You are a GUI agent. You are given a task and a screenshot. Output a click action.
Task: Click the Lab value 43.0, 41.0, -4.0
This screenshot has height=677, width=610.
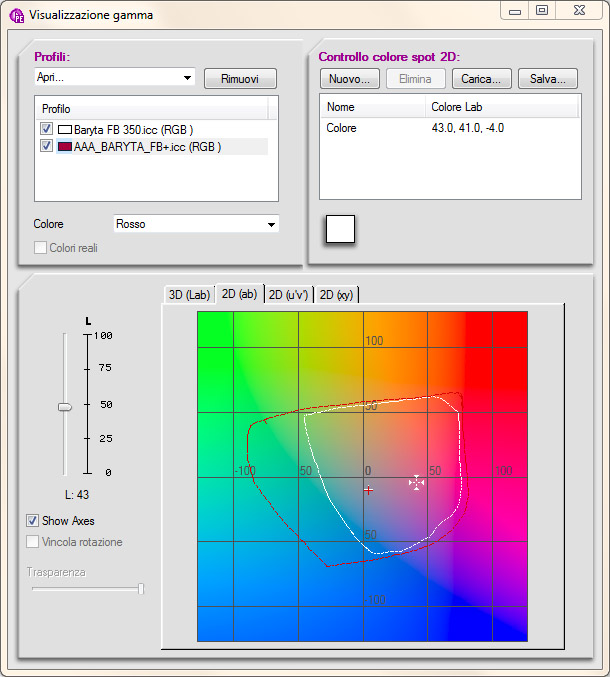468,128
